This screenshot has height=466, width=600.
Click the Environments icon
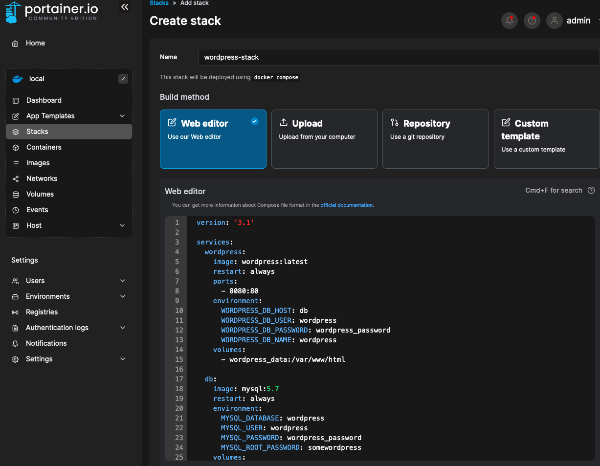coord(15,297)
